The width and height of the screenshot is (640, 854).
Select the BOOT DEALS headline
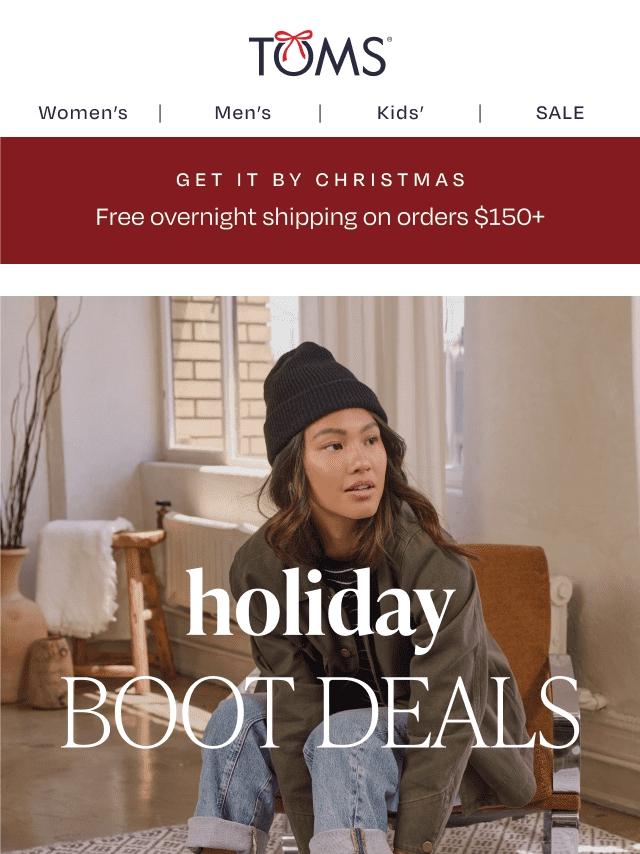(x=320, y=714)
